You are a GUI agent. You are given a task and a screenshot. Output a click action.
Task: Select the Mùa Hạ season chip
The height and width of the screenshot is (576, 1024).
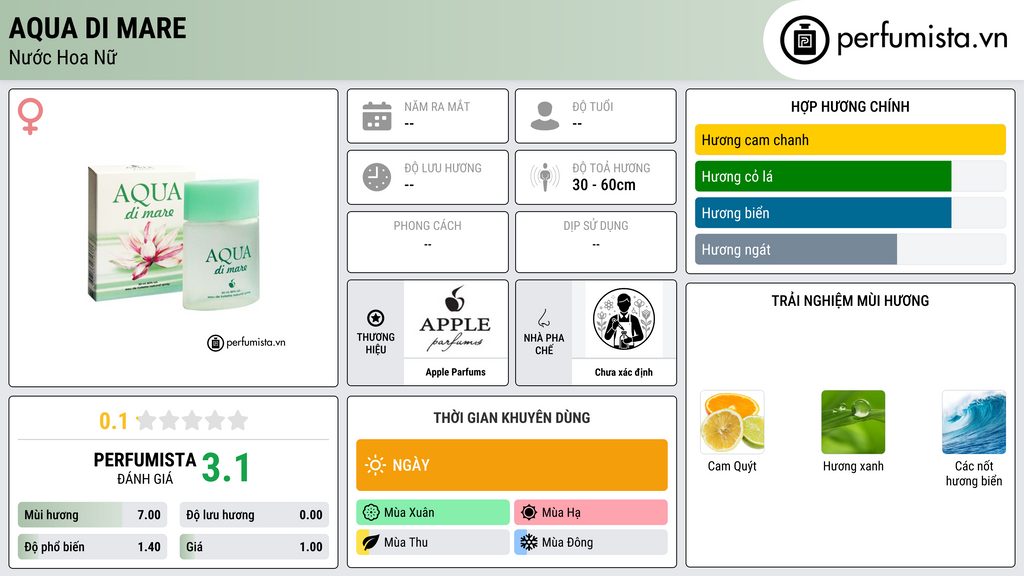tap(591, 513)
